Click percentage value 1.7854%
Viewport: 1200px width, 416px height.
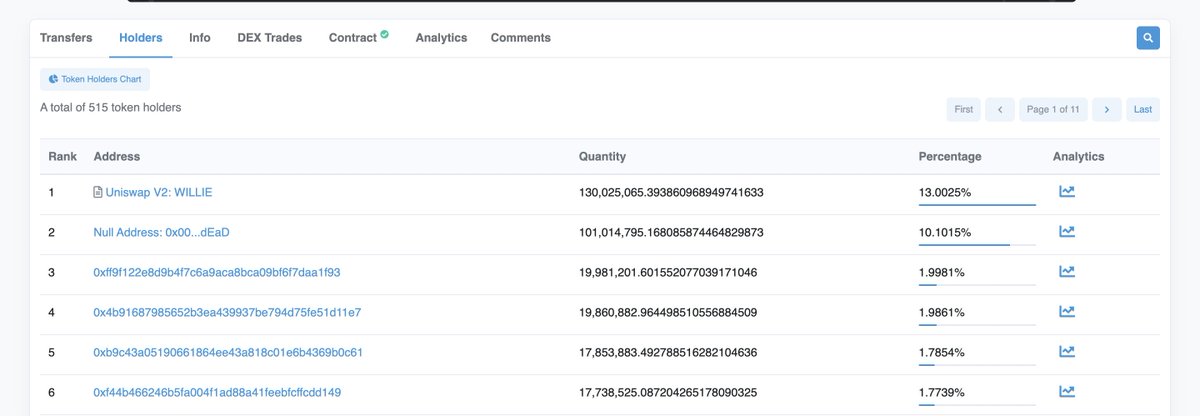coord(942,352)
